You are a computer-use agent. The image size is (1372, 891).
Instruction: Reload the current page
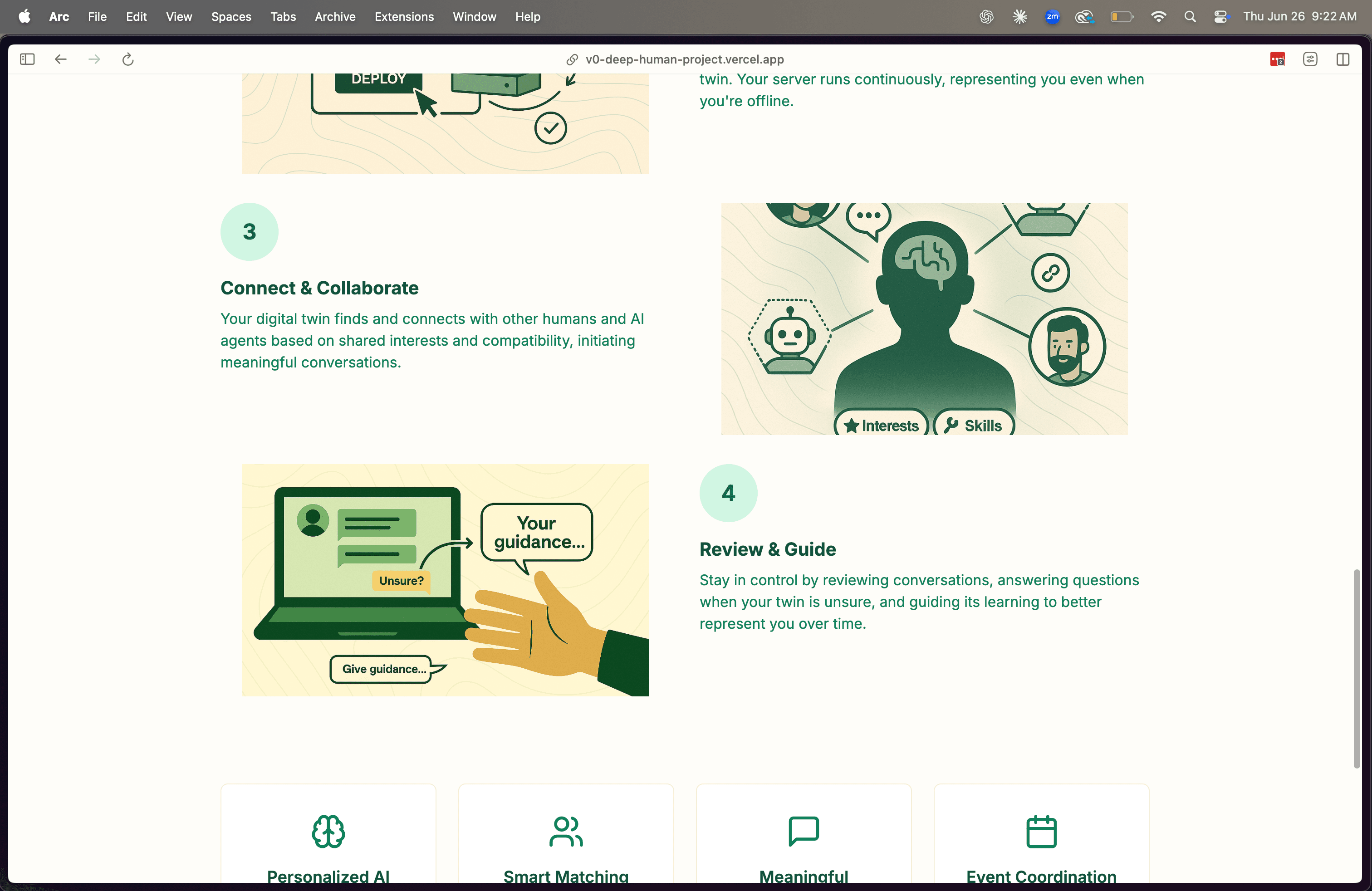point(127,59)
